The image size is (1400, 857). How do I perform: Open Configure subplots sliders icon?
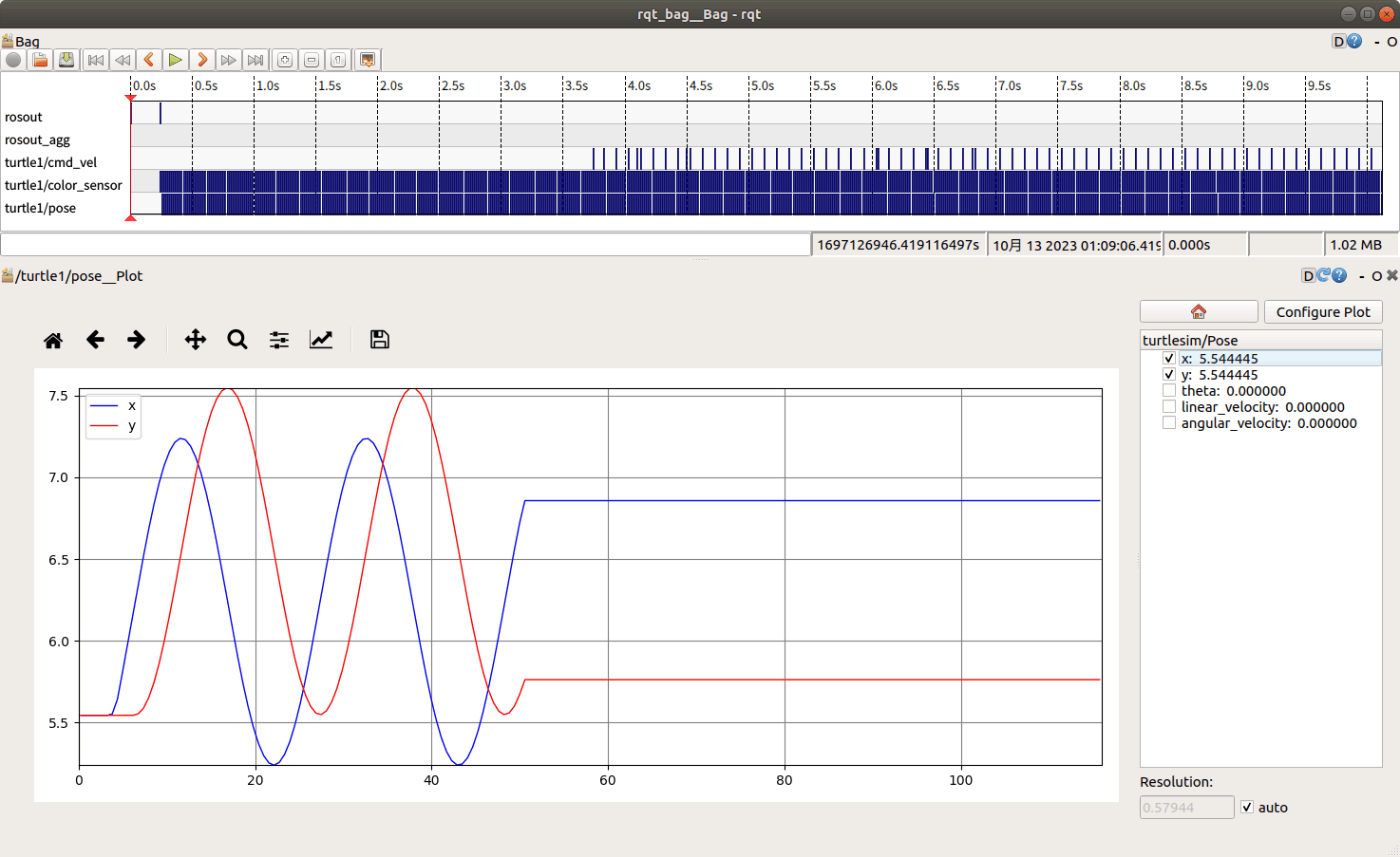[x=279, y=340]
